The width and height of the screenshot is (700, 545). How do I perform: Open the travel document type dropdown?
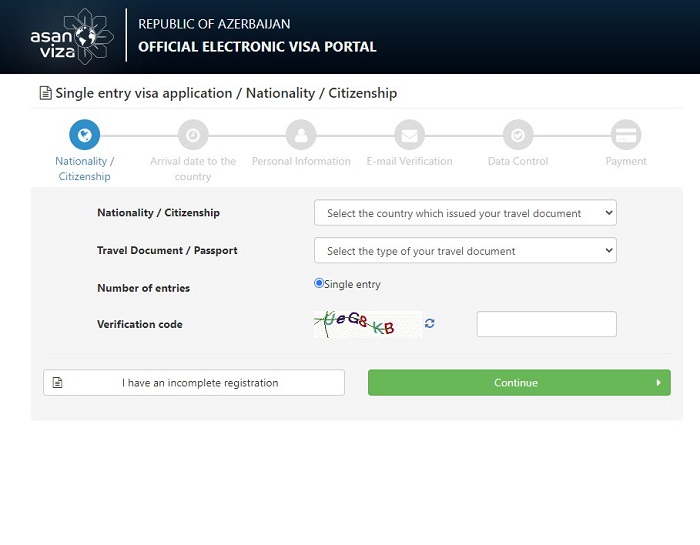pyautogui.click(x=465, y=250)
